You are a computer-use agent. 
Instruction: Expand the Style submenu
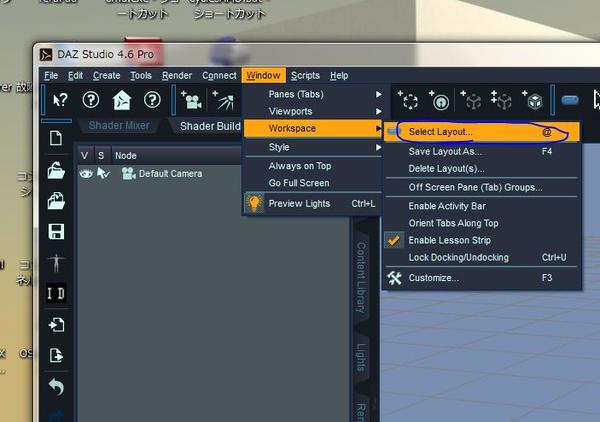313,147
